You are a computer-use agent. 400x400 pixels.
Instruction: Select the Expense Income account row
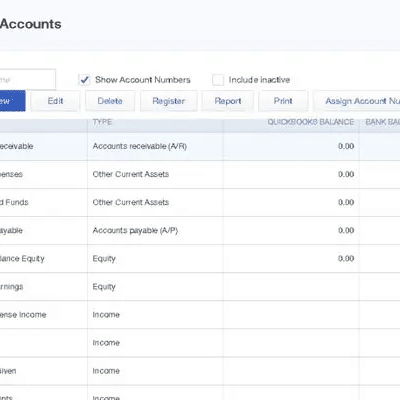coord(200,315)
